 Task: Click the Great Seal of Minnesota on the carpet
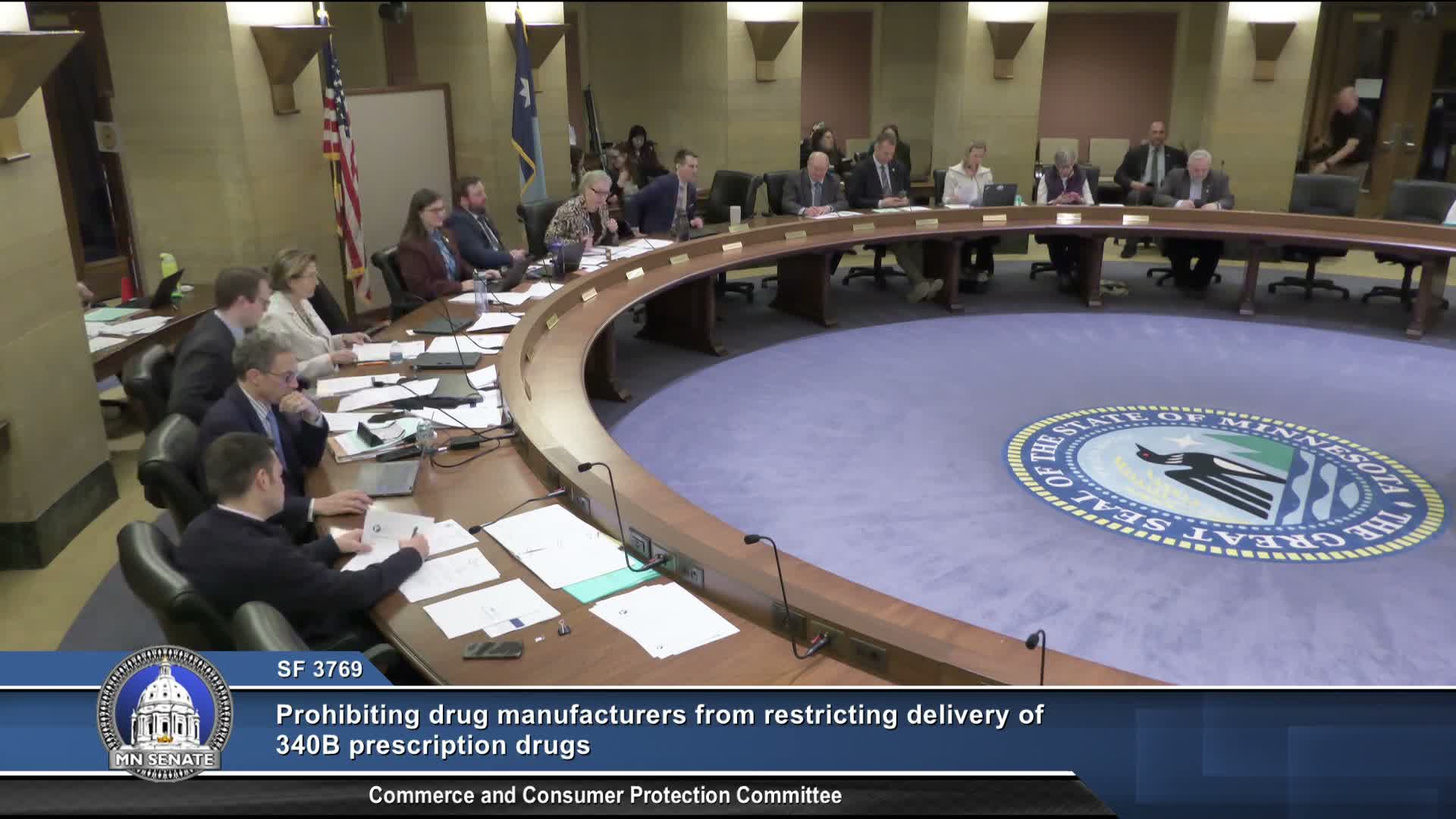coord(1223,484)
